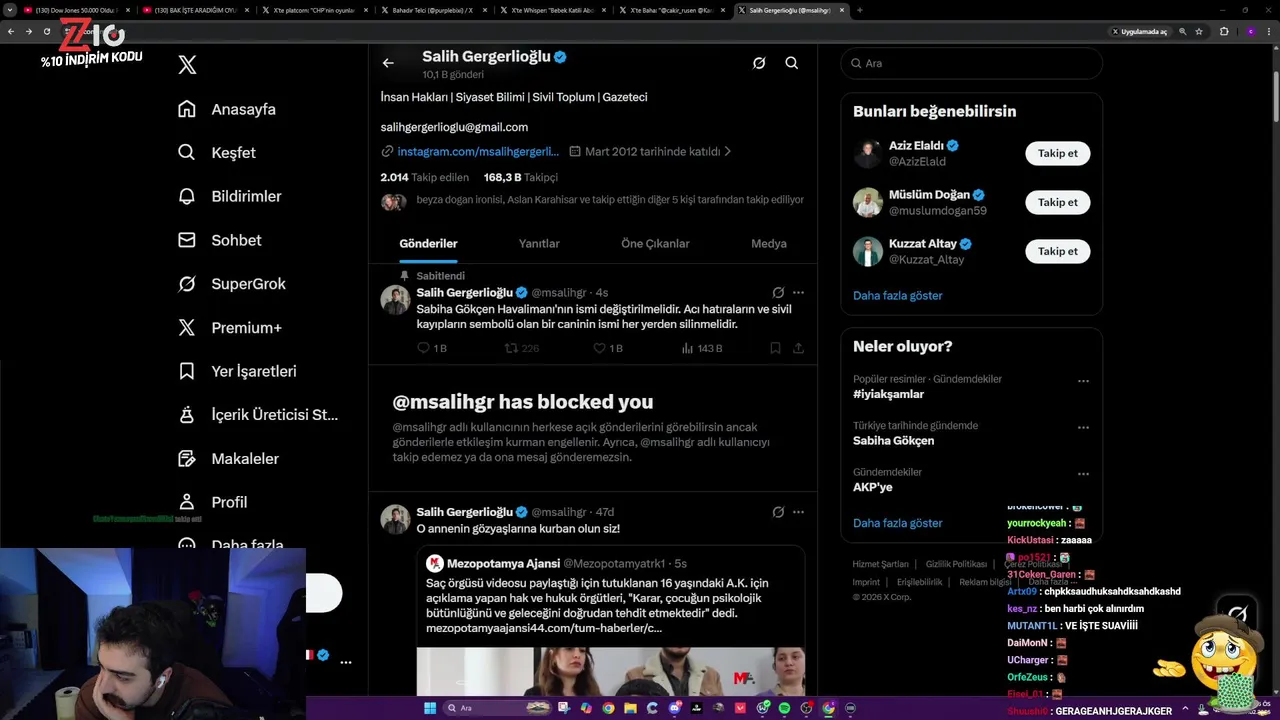Switch to the Bahadır Telci browser tab

pyautogui.click(x=435, y=10)
